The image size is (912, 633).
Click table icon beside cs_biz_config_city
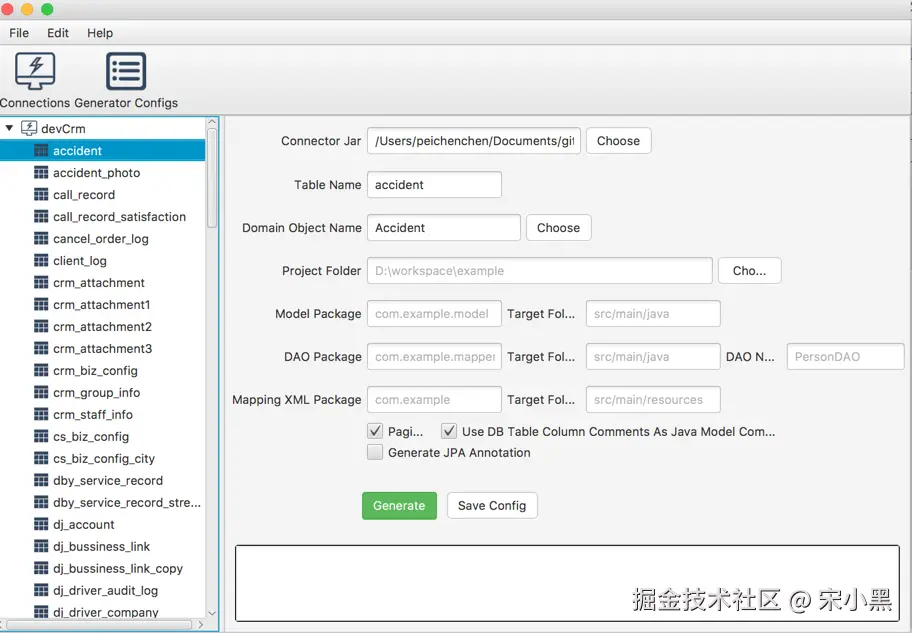click(41, 458)
